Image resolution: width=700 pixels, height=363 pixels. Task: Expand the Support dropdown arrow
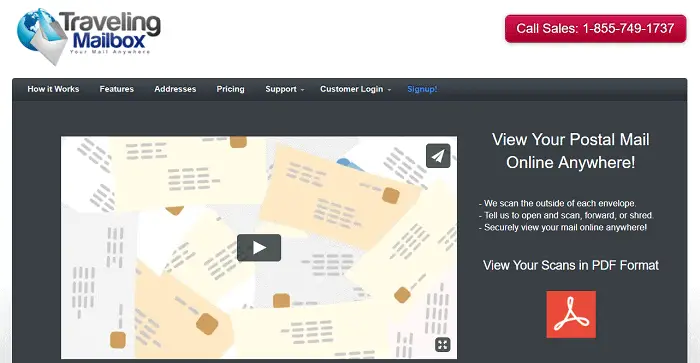(303, 90)
